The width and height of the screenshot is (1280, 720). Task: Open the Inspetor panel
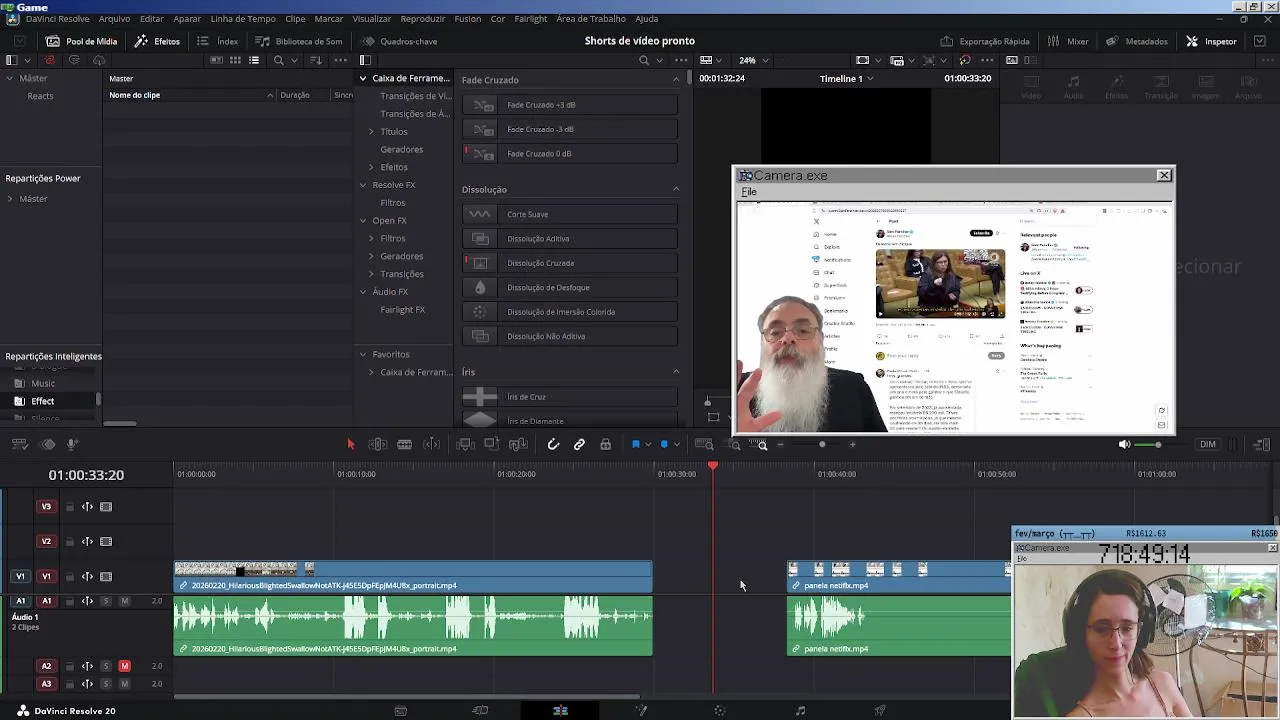pos(1211,41)
